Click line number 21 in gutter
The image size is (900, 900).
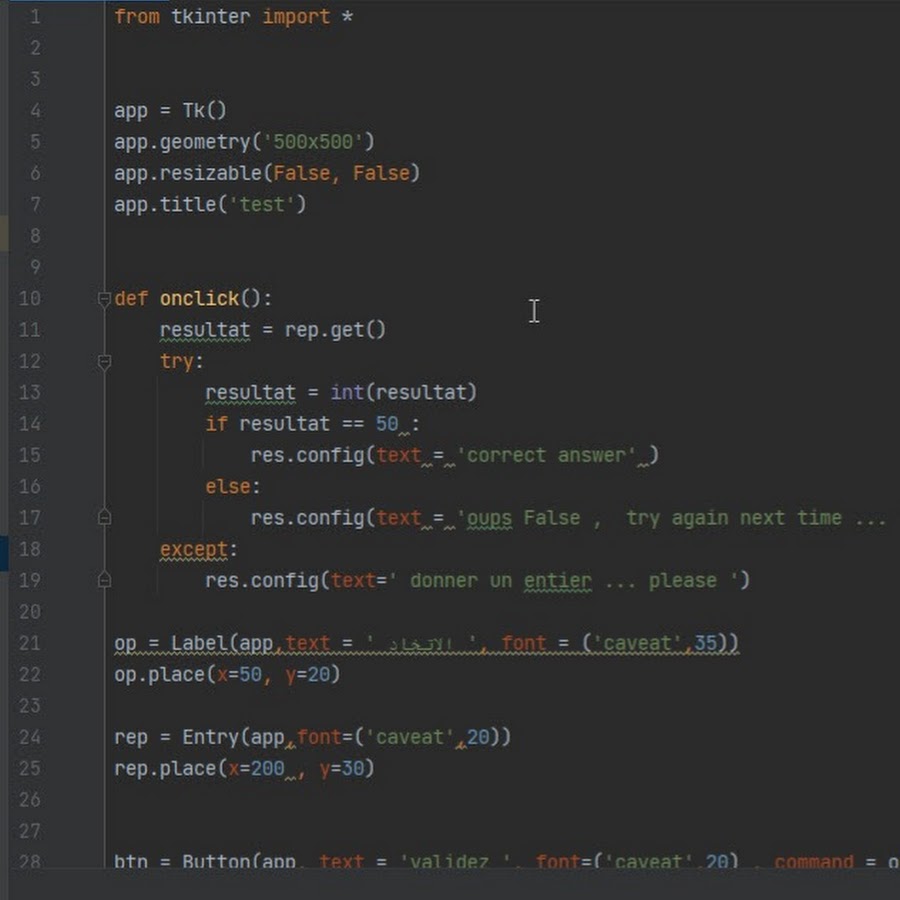(30, 643)
